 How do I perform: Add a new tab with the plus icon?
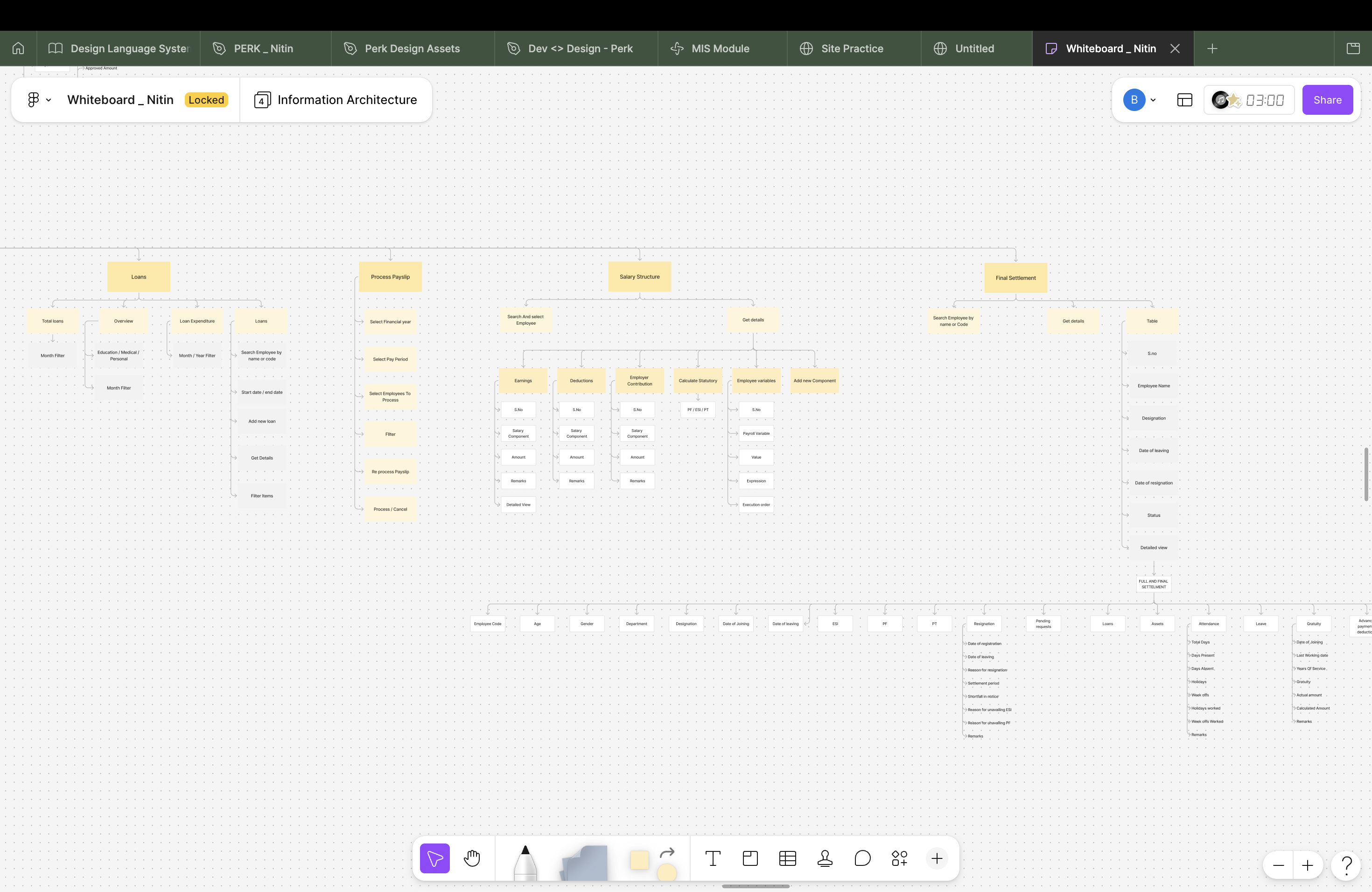click(x=1212, y=49)
